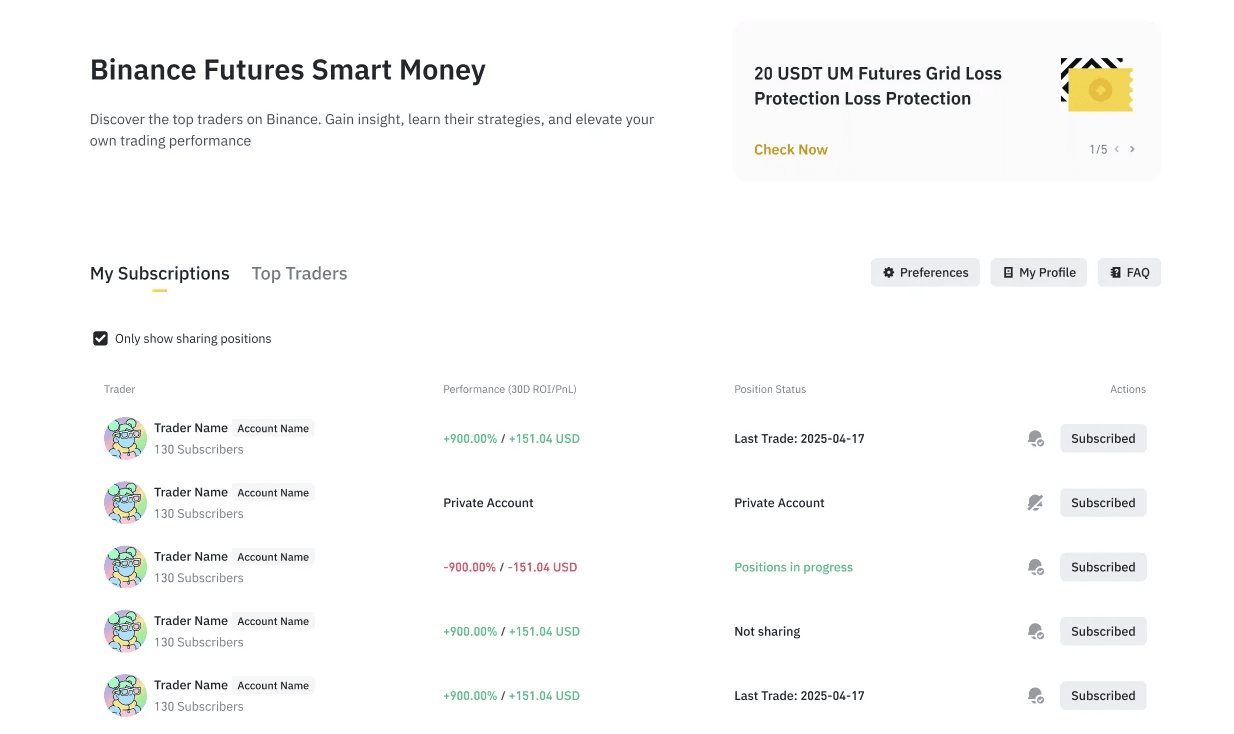Click the Binance Futures Smart Money heading
Image resolution: width=1234 pixels, height=734 pixels.
click(288, 70)
